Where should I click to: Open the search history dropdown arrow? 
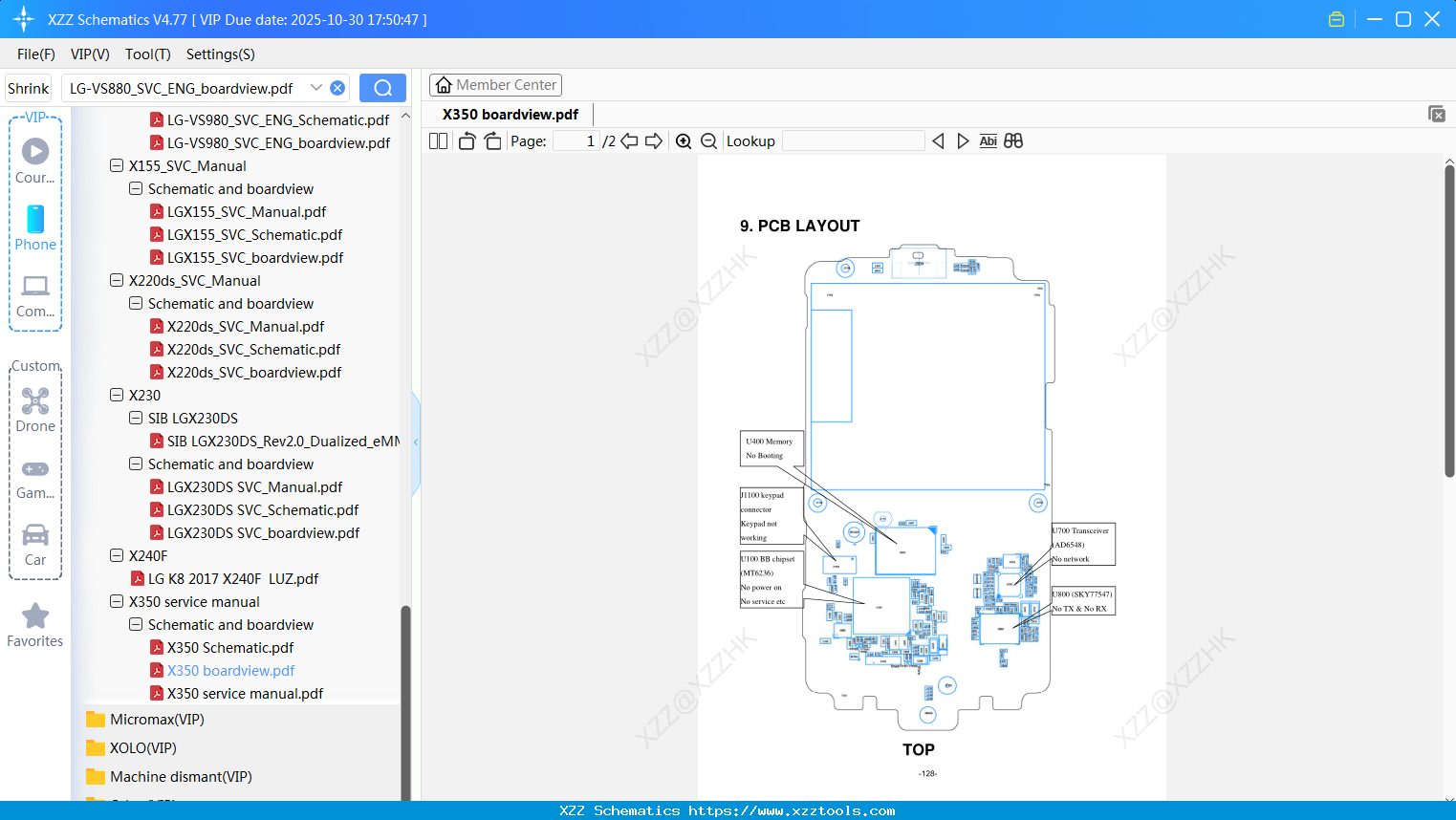pos(316,87)
